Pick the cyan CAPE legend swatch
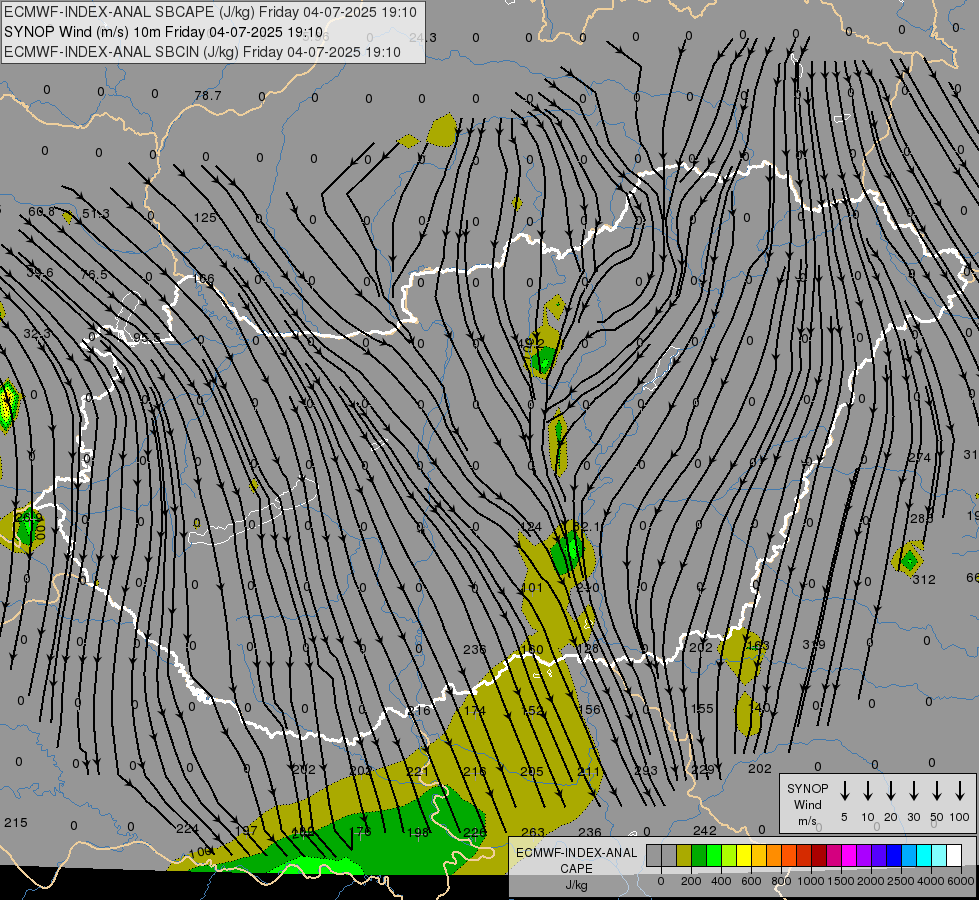This screenshot has height=900, width=979. pos(923,856)
